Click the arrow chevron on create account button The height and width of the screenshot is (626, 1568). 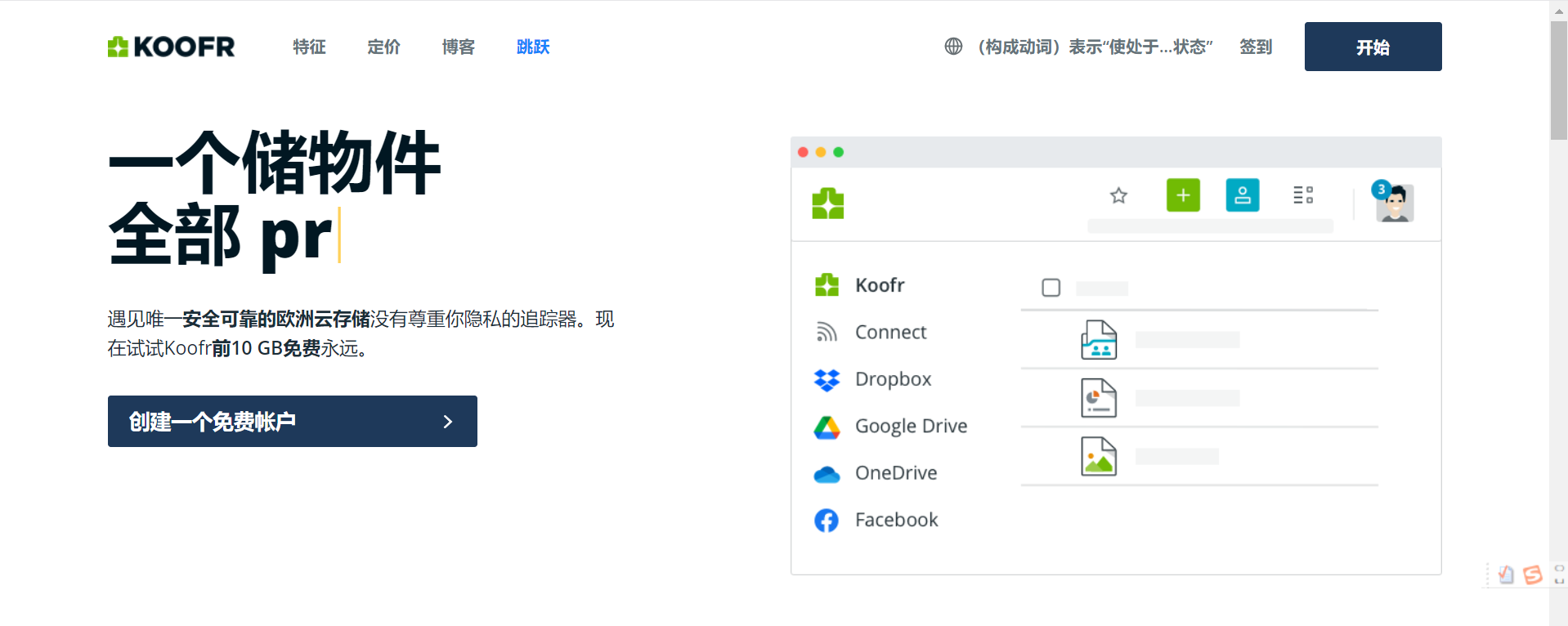coord(447,422)
